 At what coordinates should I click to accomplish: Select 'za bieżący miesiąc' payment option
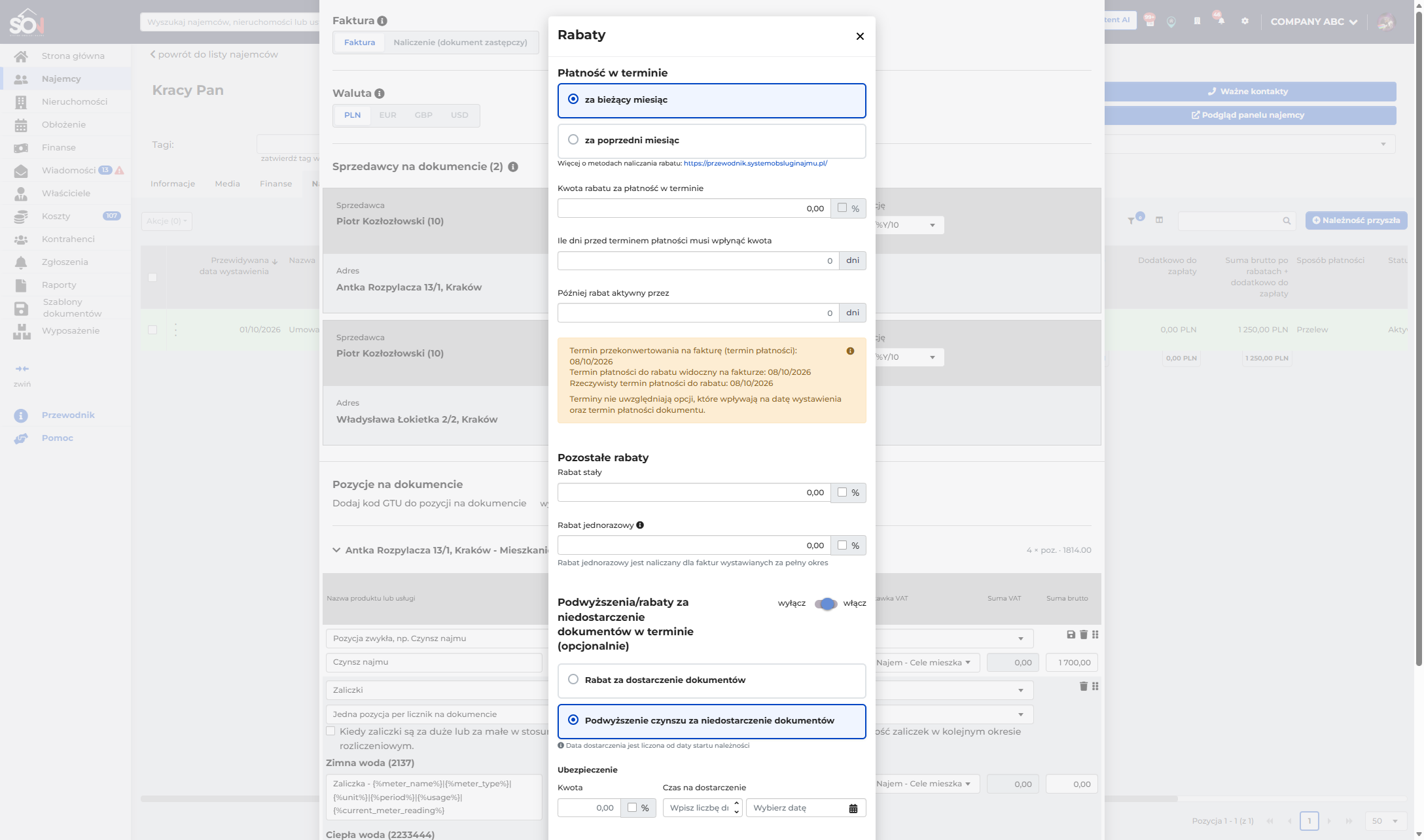pos(711,100)
